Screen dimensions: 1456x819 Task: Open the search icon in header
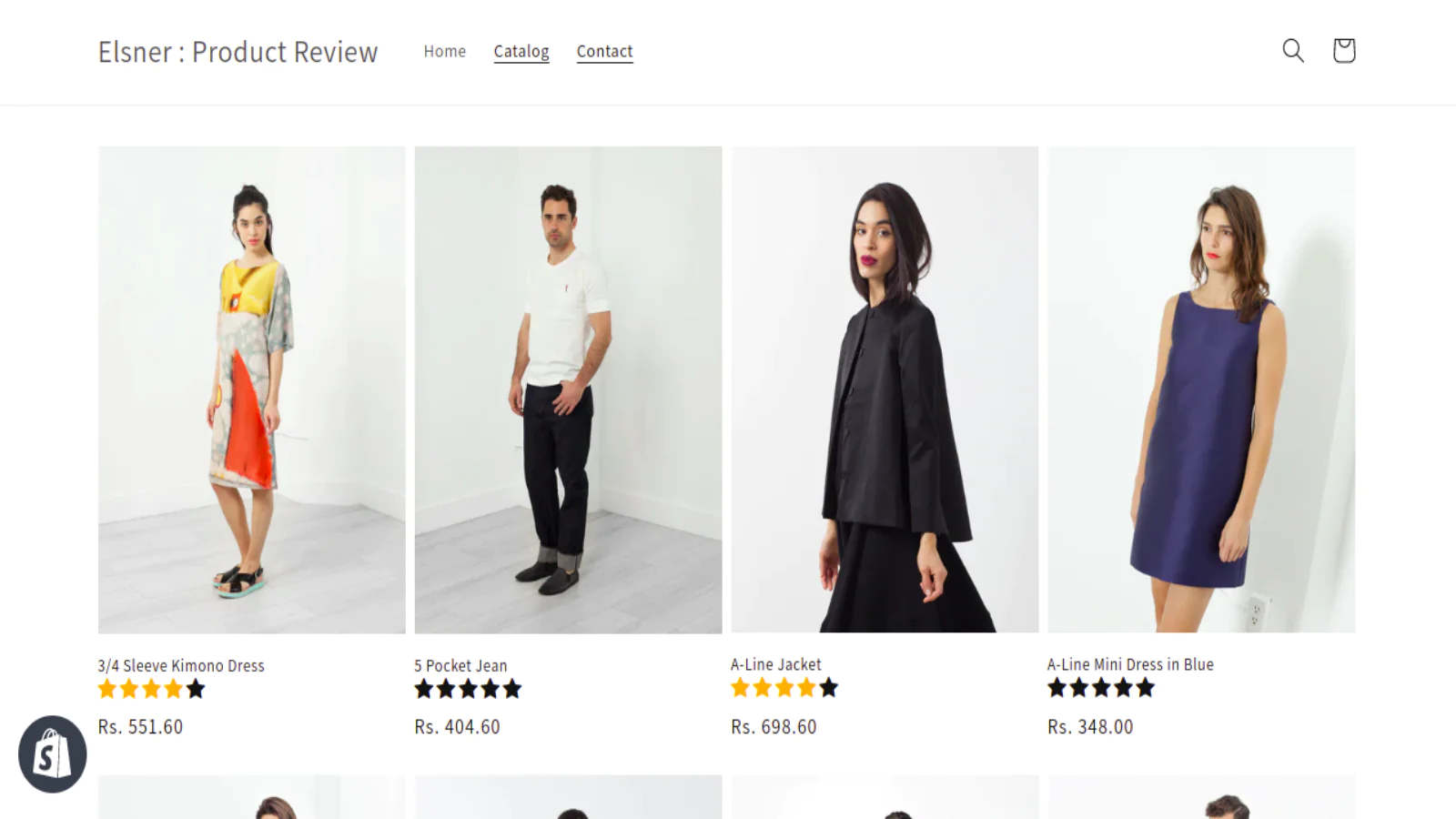click(1293, 51)
